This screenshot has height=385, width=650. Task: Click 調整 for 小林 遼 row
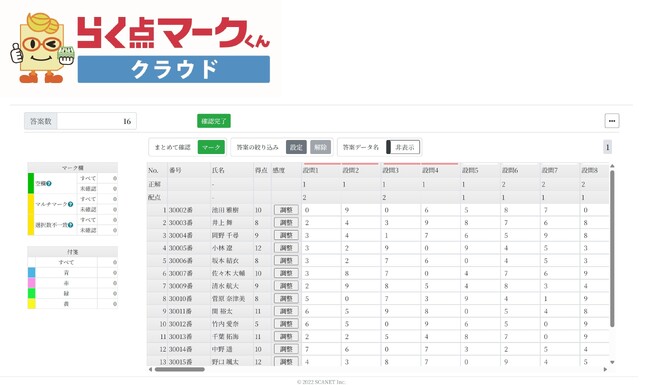[x=286, y=248]
